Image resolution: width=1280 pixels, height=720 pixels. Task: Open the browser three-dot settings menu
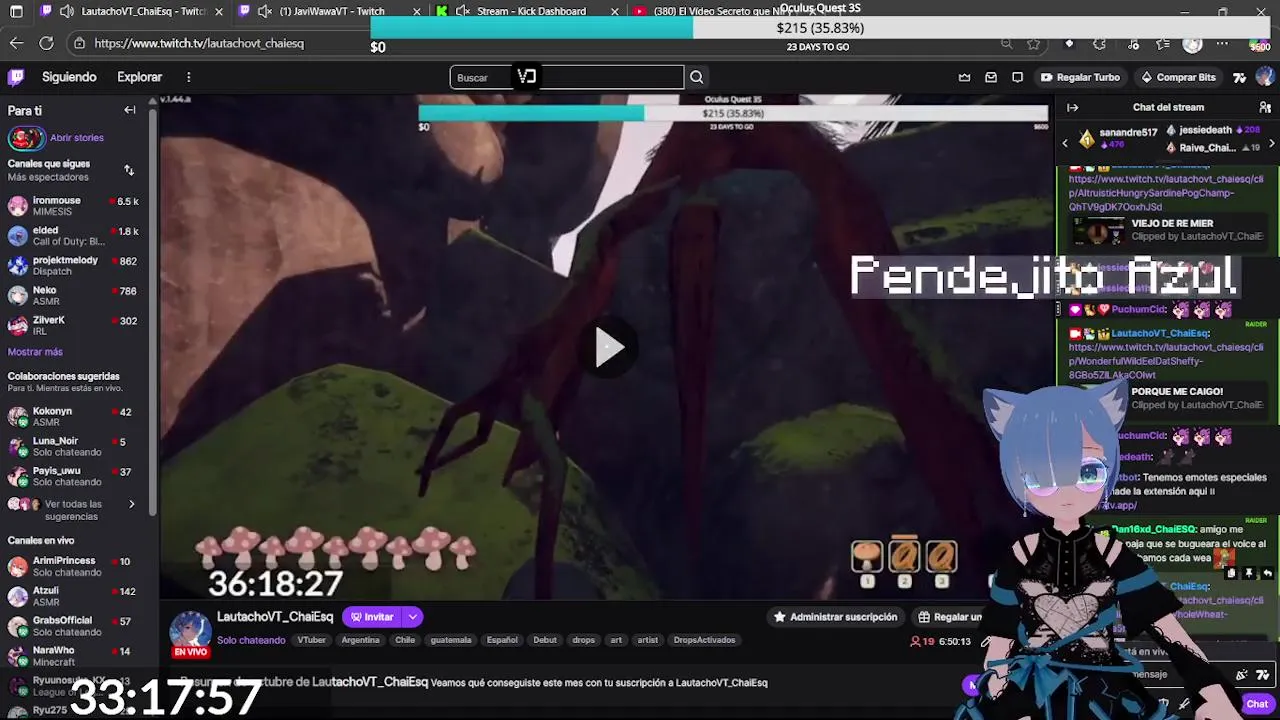click(1222, 43)
